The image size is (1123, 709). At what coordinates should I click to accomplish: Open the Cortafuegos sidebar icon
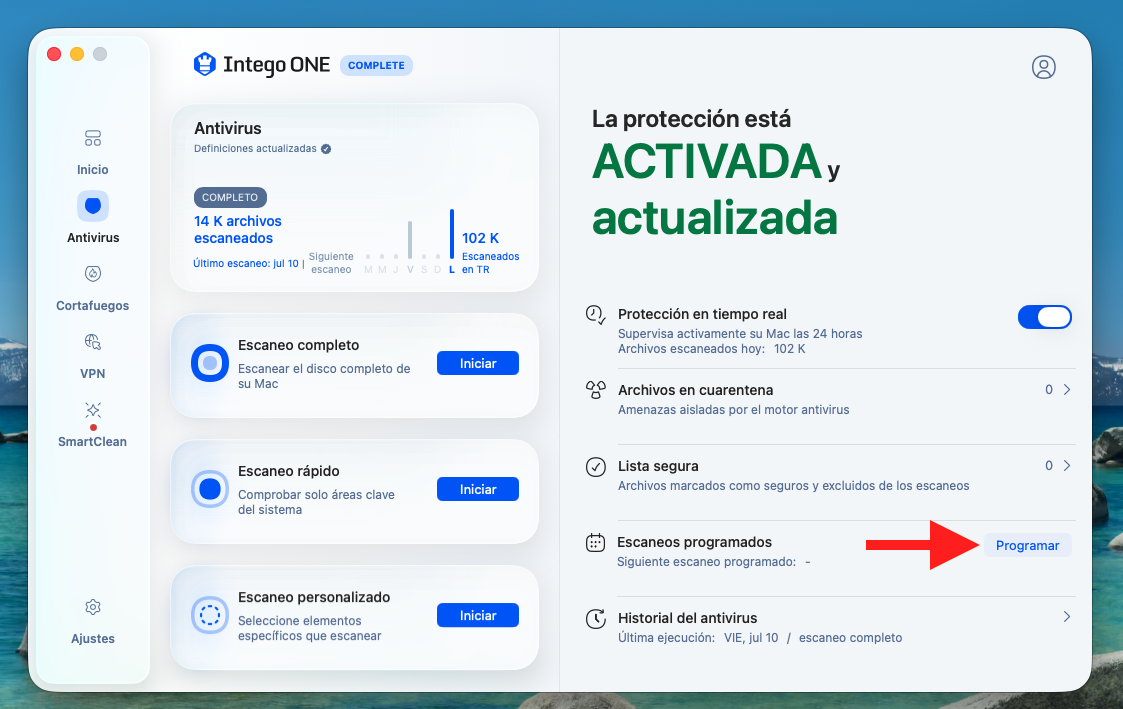click(92, 274)
